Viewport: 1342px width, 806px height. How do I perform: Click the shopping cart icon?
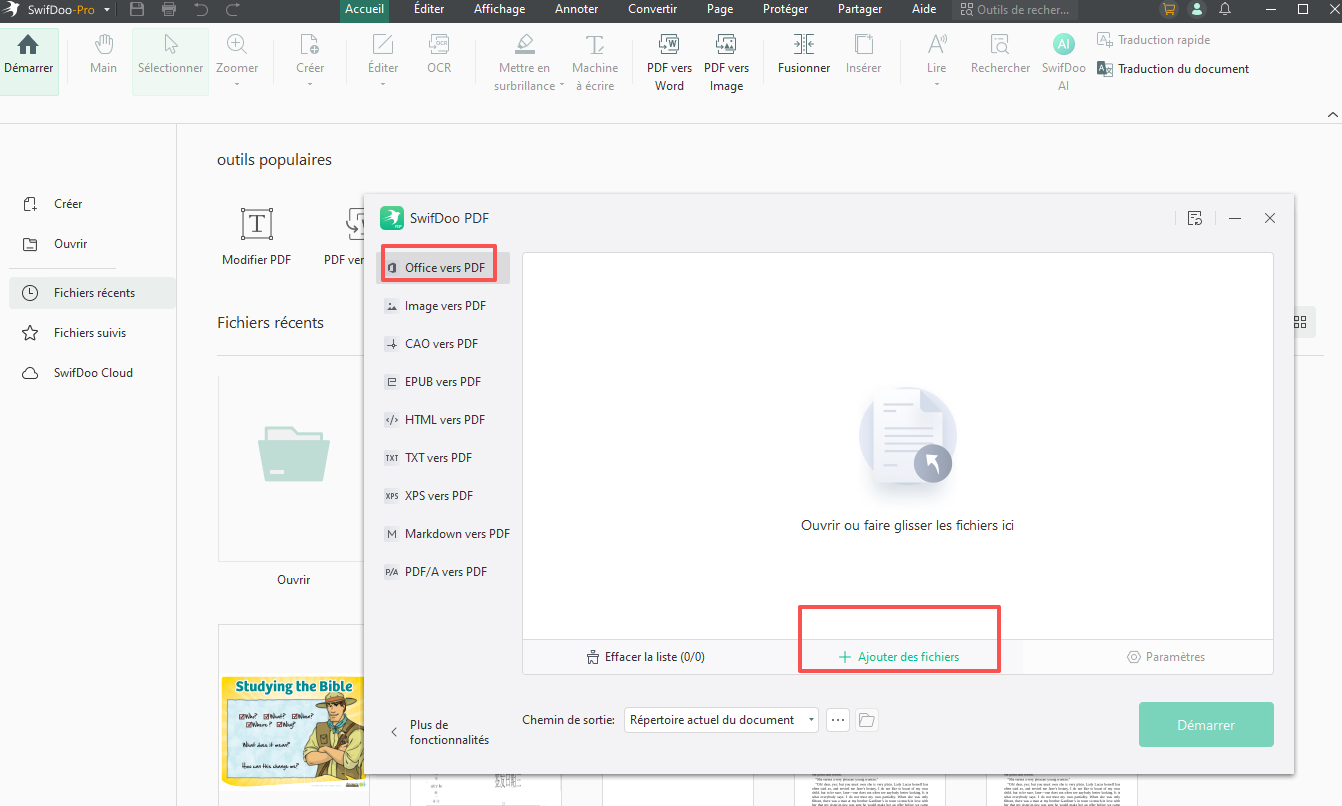1168,10
